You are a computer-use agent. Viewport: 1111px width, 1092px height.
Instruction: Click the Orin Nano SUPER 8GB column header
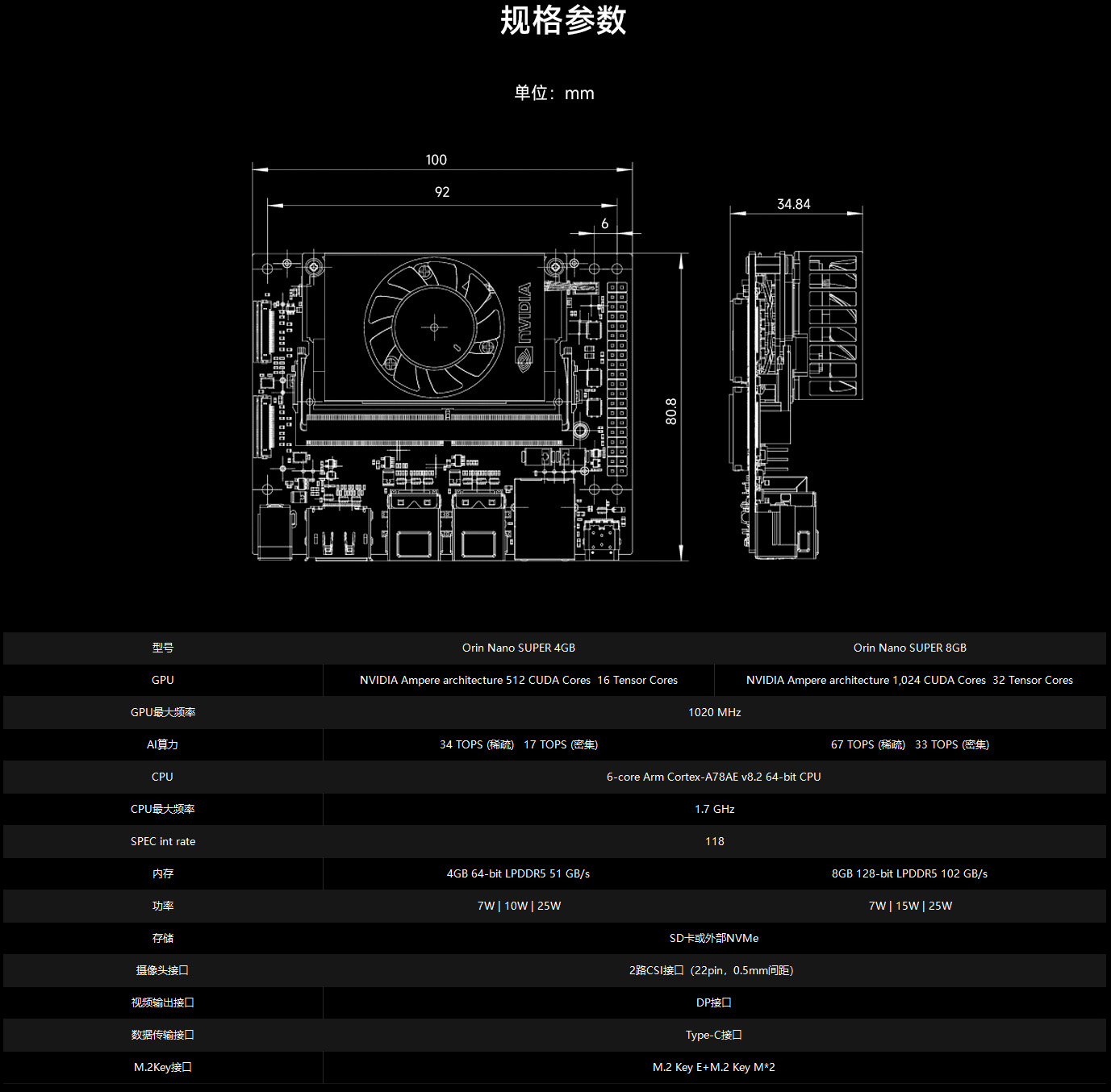[910, 648]
